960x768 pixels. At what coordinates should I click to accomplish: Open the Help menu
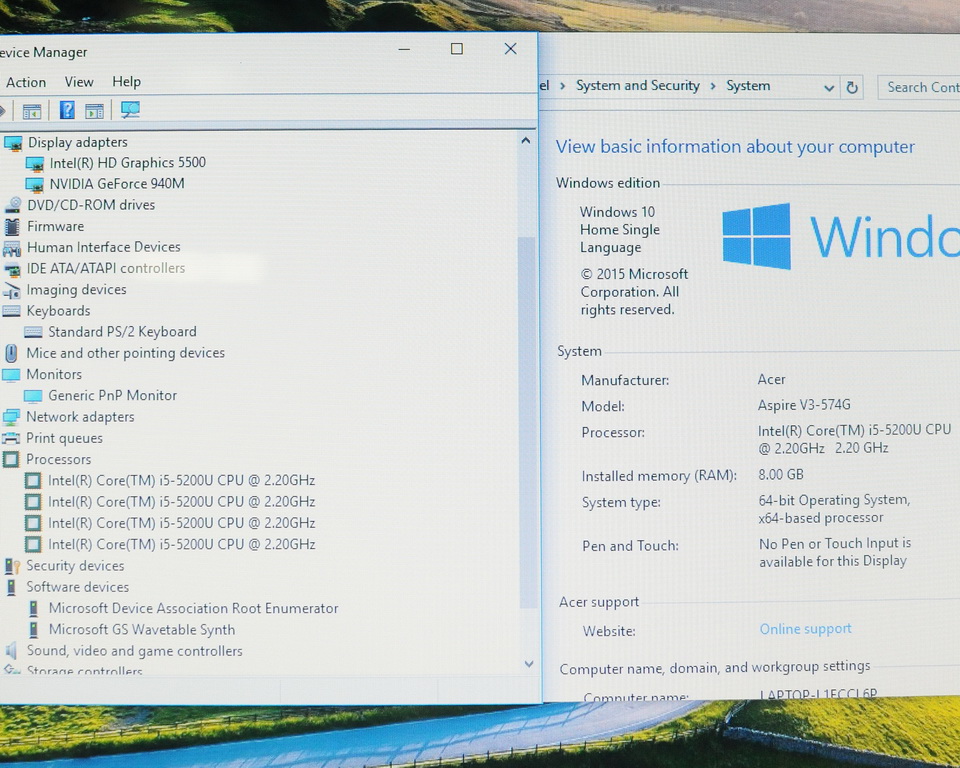(x=126, y=81)
